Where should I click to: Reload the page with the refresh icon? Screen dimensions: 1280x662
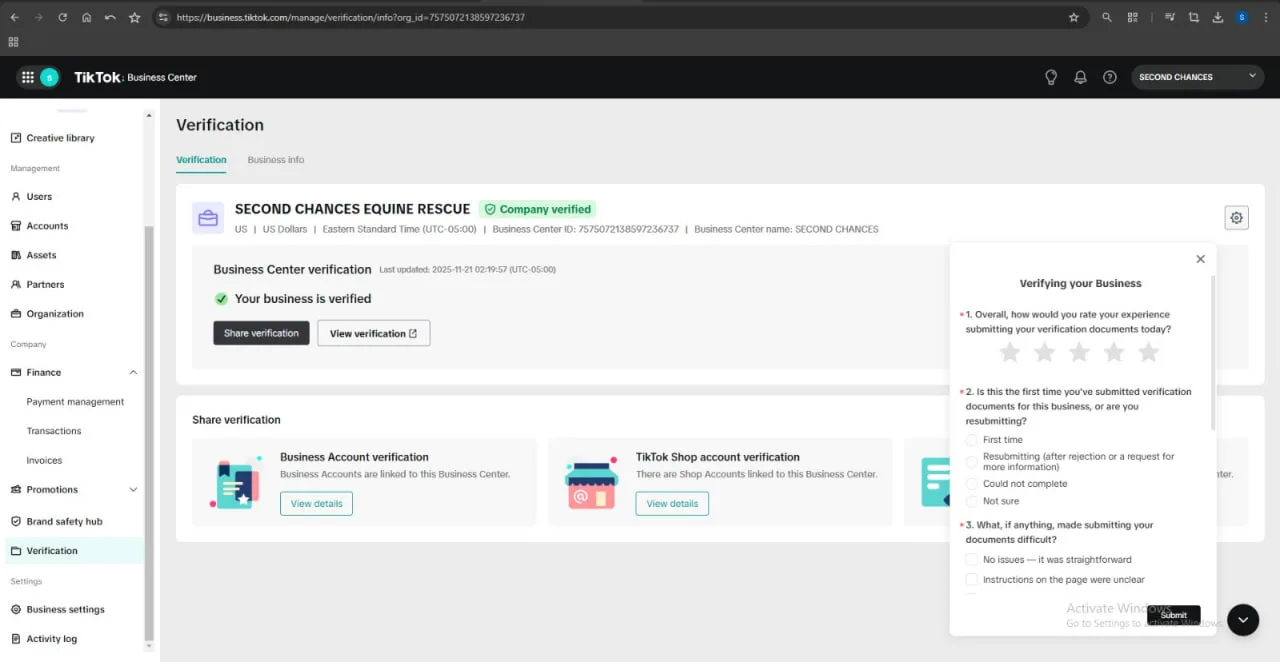[62, 17]
